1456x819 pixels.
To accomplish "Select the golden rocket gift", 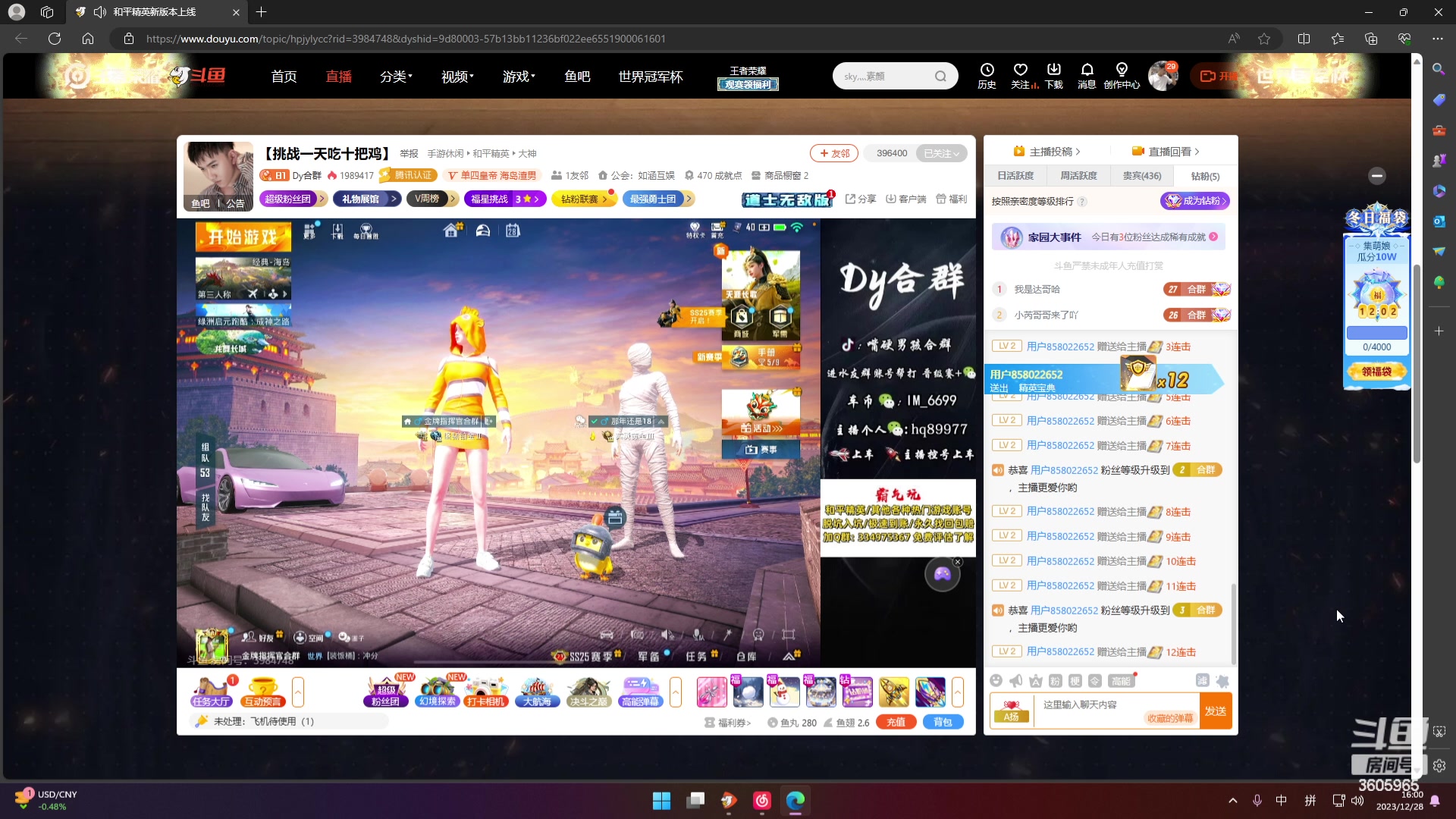I will click(x=894, y=692).
